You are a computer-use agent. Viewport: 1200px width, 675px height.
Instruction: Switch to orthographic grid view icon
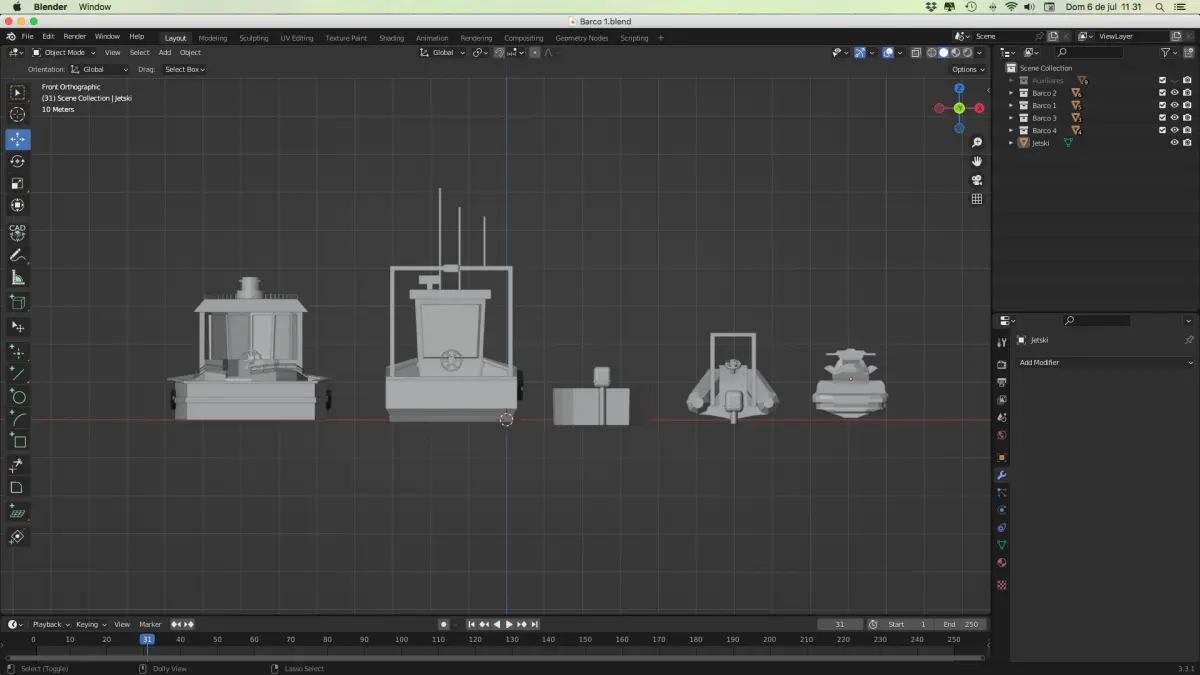pyautogui.click(x=977, y=199)
